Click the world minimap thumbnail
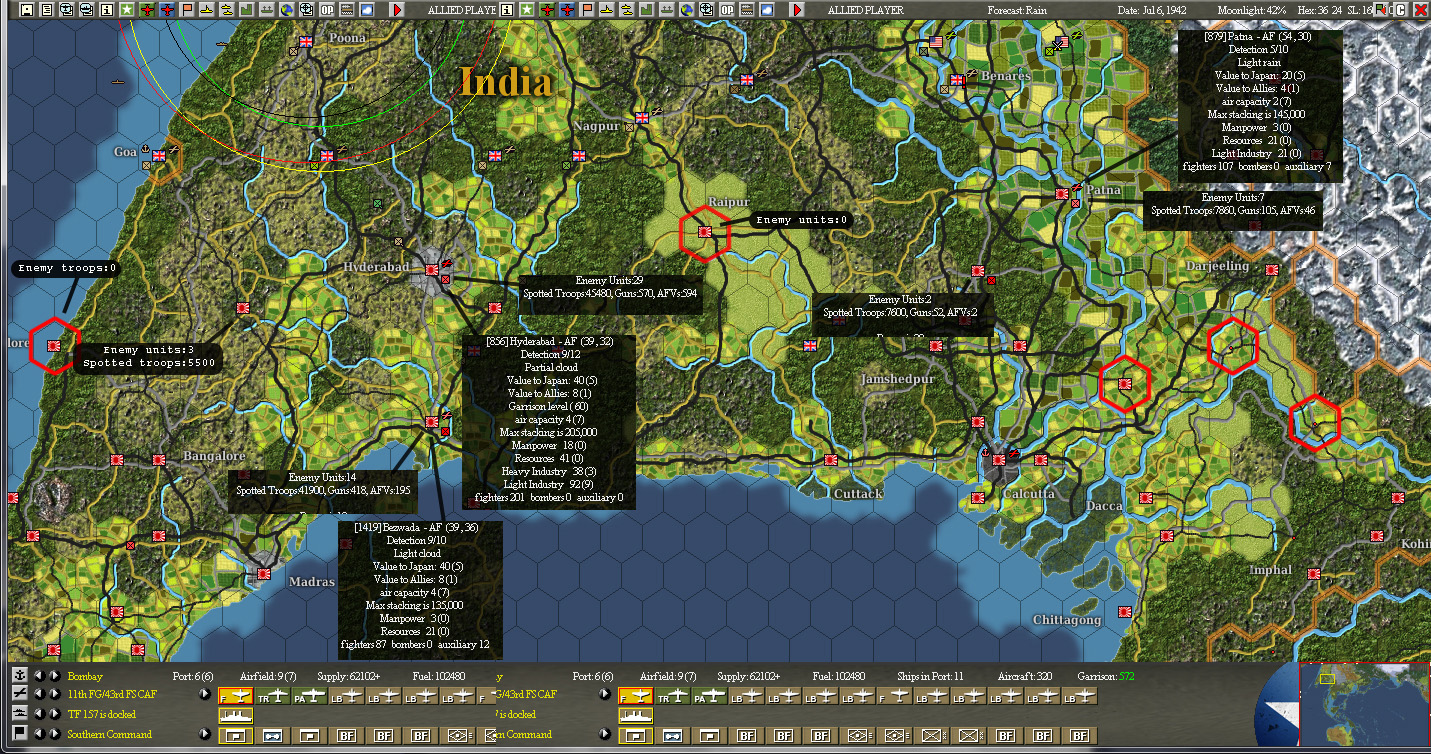Screen dimensions: 1431x754 1364,706
